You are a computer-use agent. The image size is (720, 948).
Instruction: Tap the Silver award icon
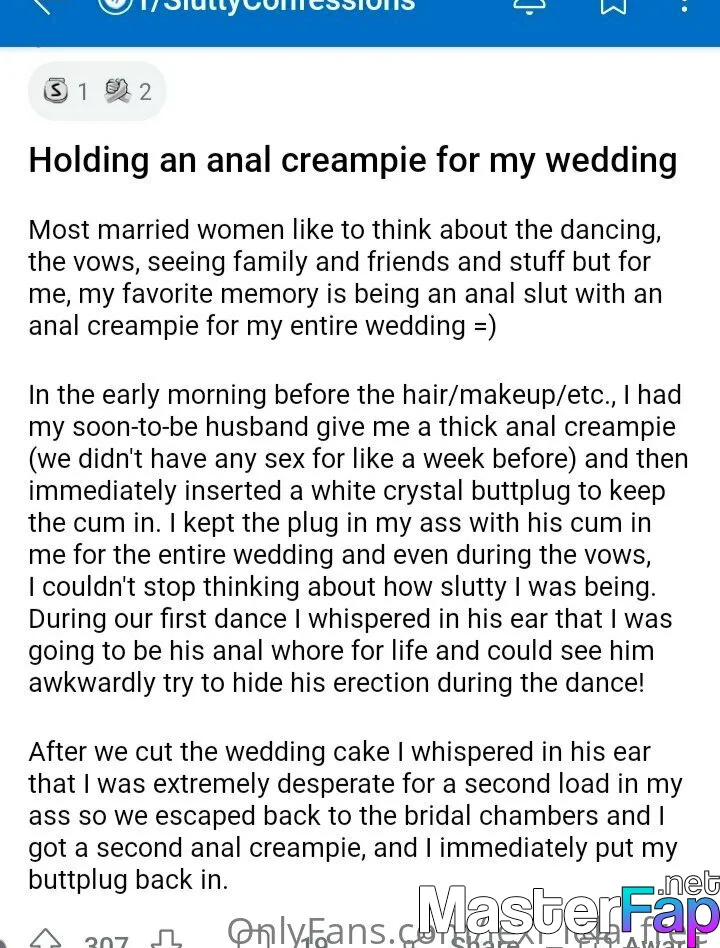click(56, 91)
